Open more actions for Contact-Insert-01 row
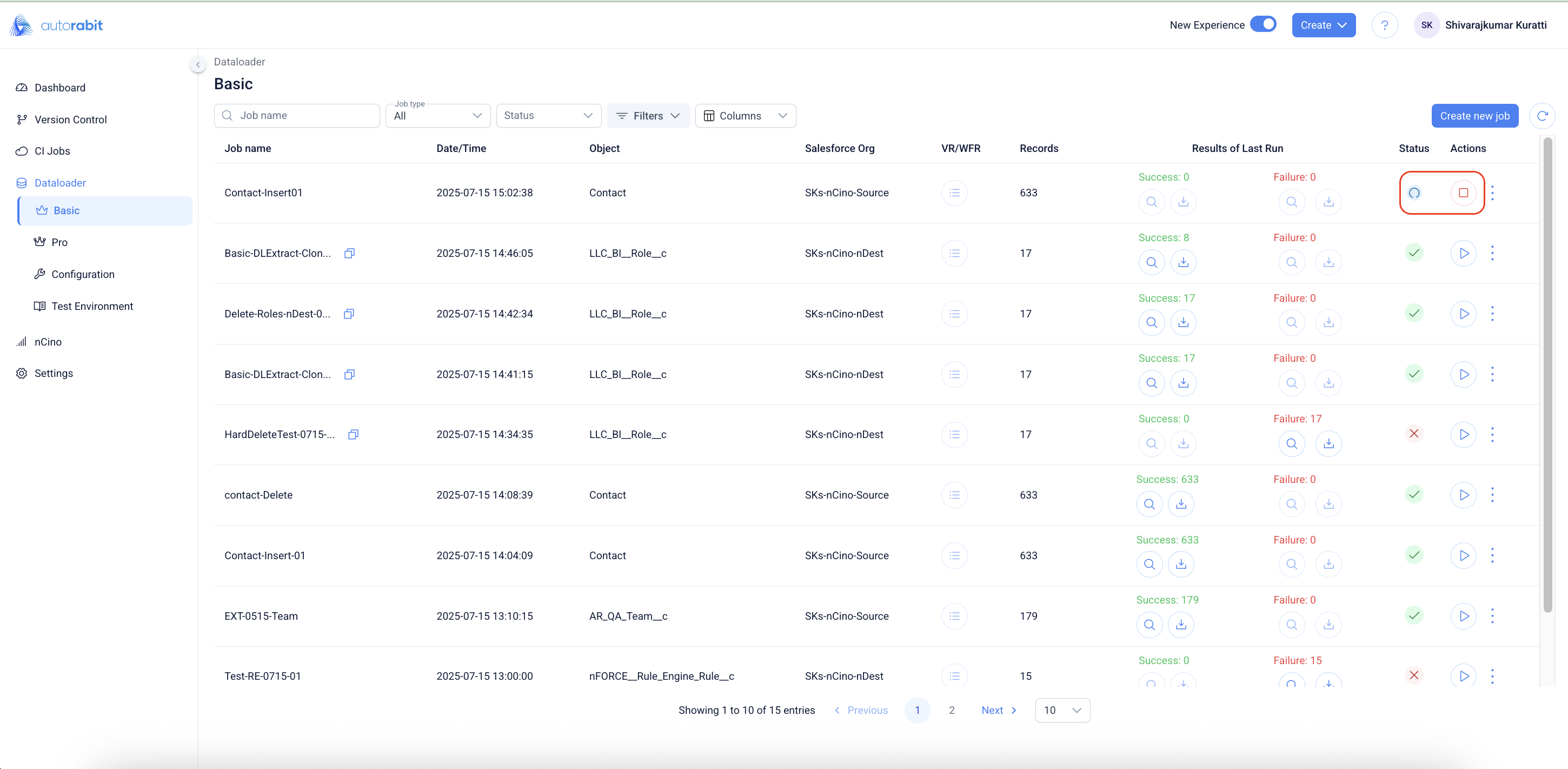 coord(1492,555)
